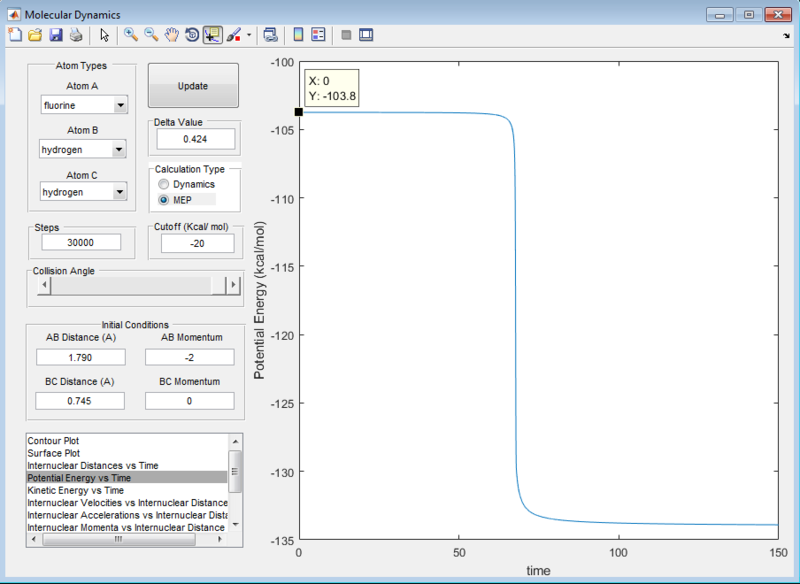Insert a legend using the toolbar
The image size is (800, 584).
[x=317, y=35]
